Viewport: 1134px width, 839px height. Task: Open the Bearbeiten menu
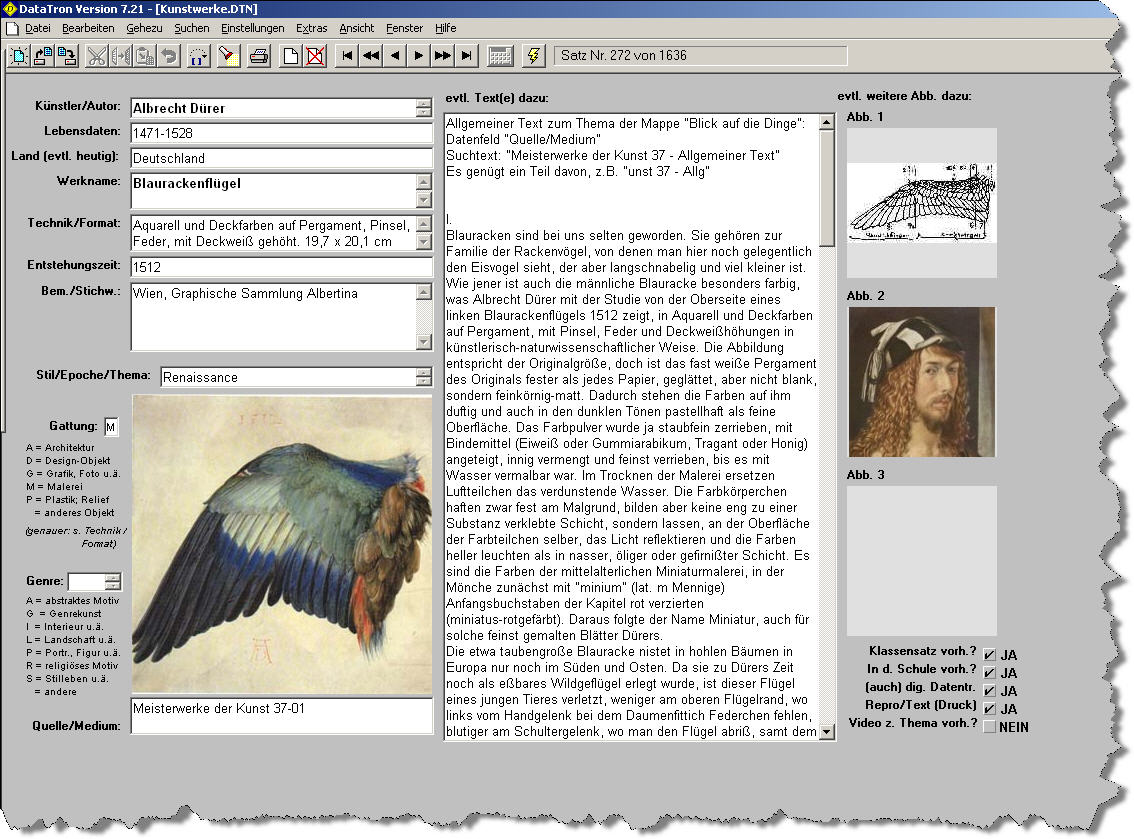tap(88, 28)
